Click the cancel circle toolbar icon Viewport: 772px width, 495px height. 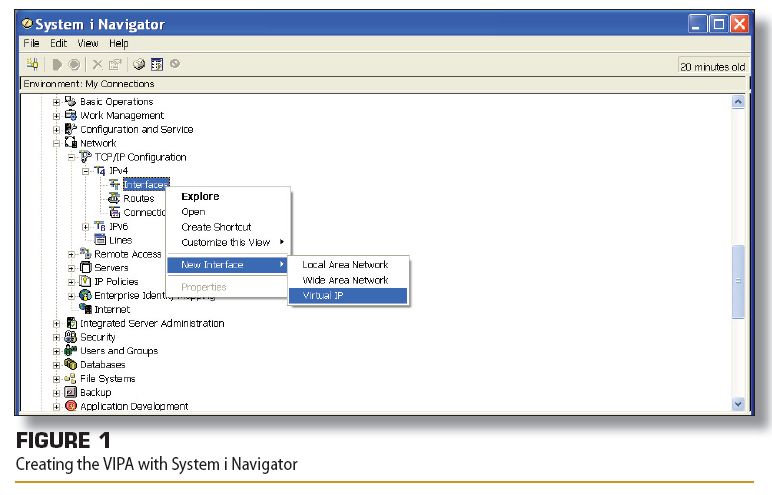click(175, 64)
